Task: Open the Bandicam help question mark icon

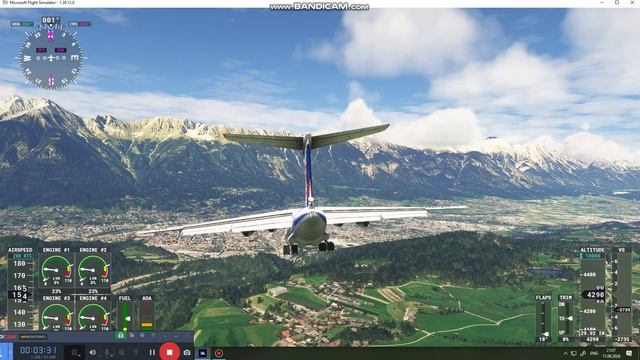Action: 153,336
